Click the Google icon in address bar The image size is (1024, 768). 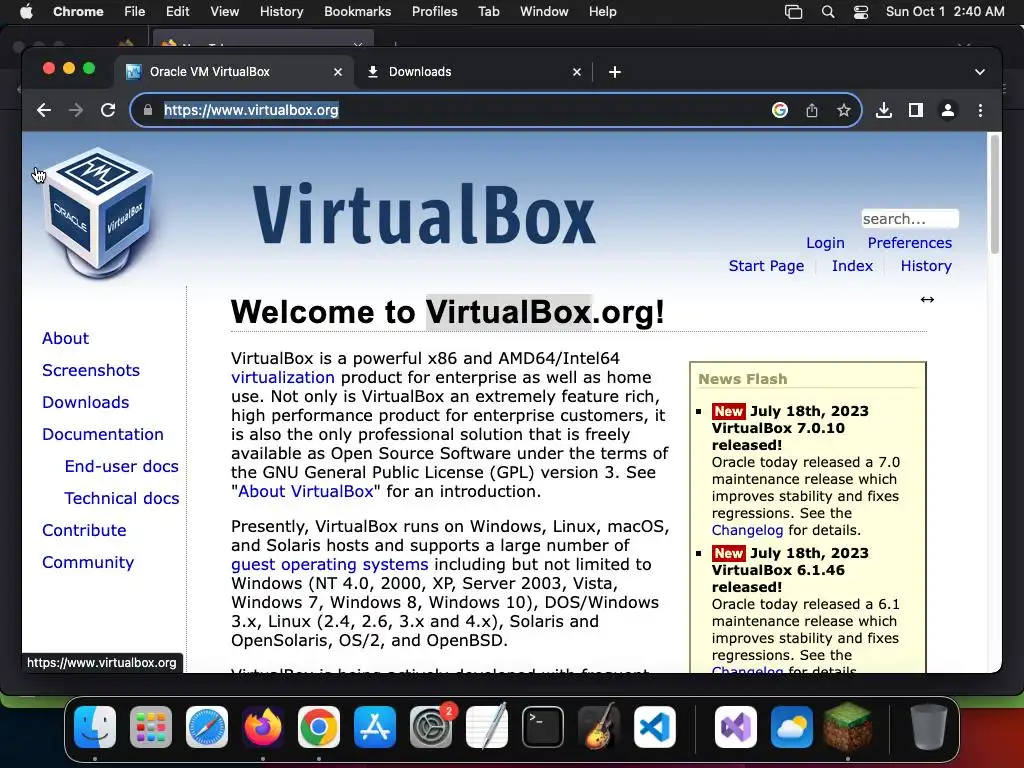click(780, 110)
